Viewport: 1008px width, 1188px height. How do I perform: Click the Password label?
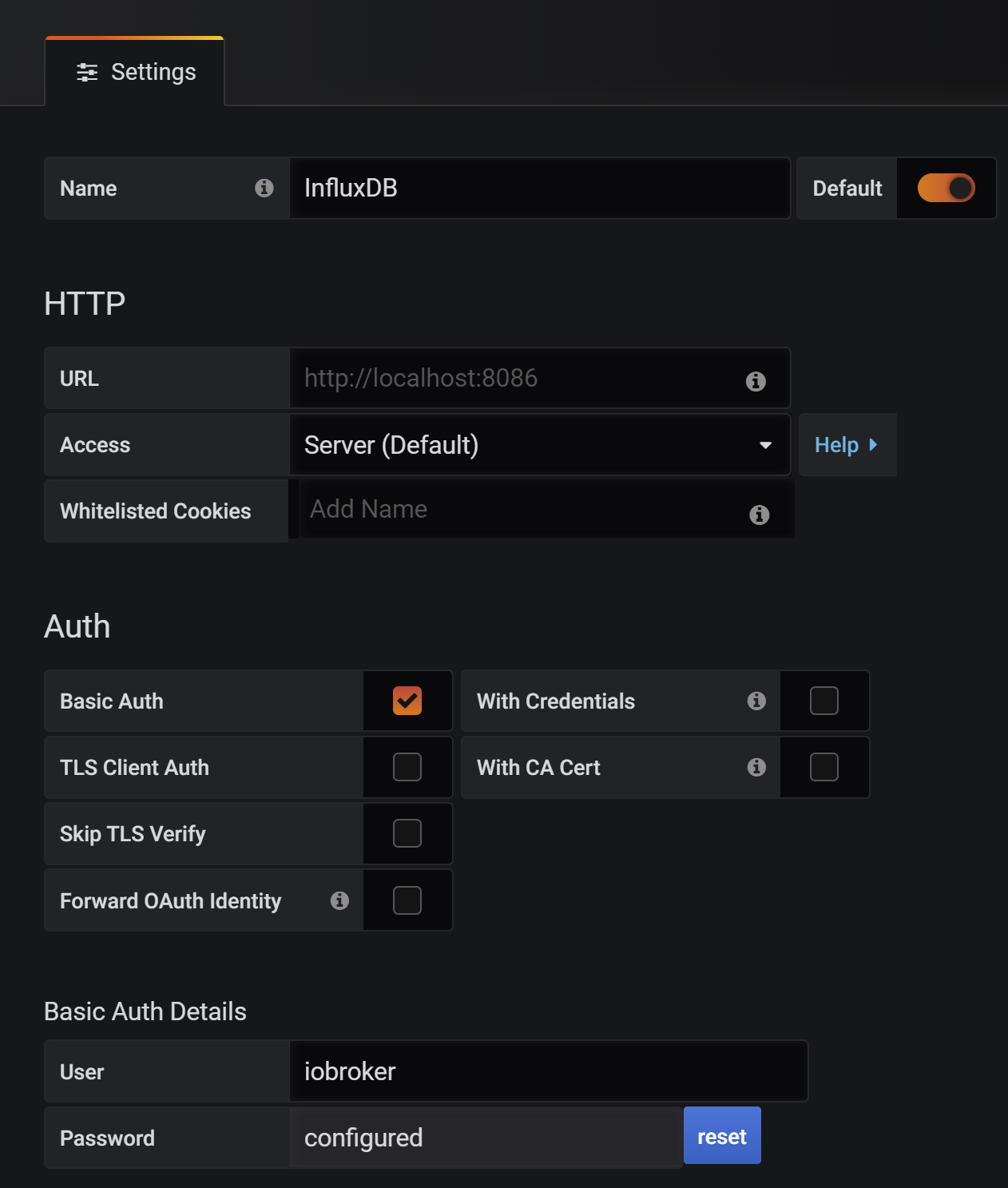pyautogui.click(x=108, y=1138)
